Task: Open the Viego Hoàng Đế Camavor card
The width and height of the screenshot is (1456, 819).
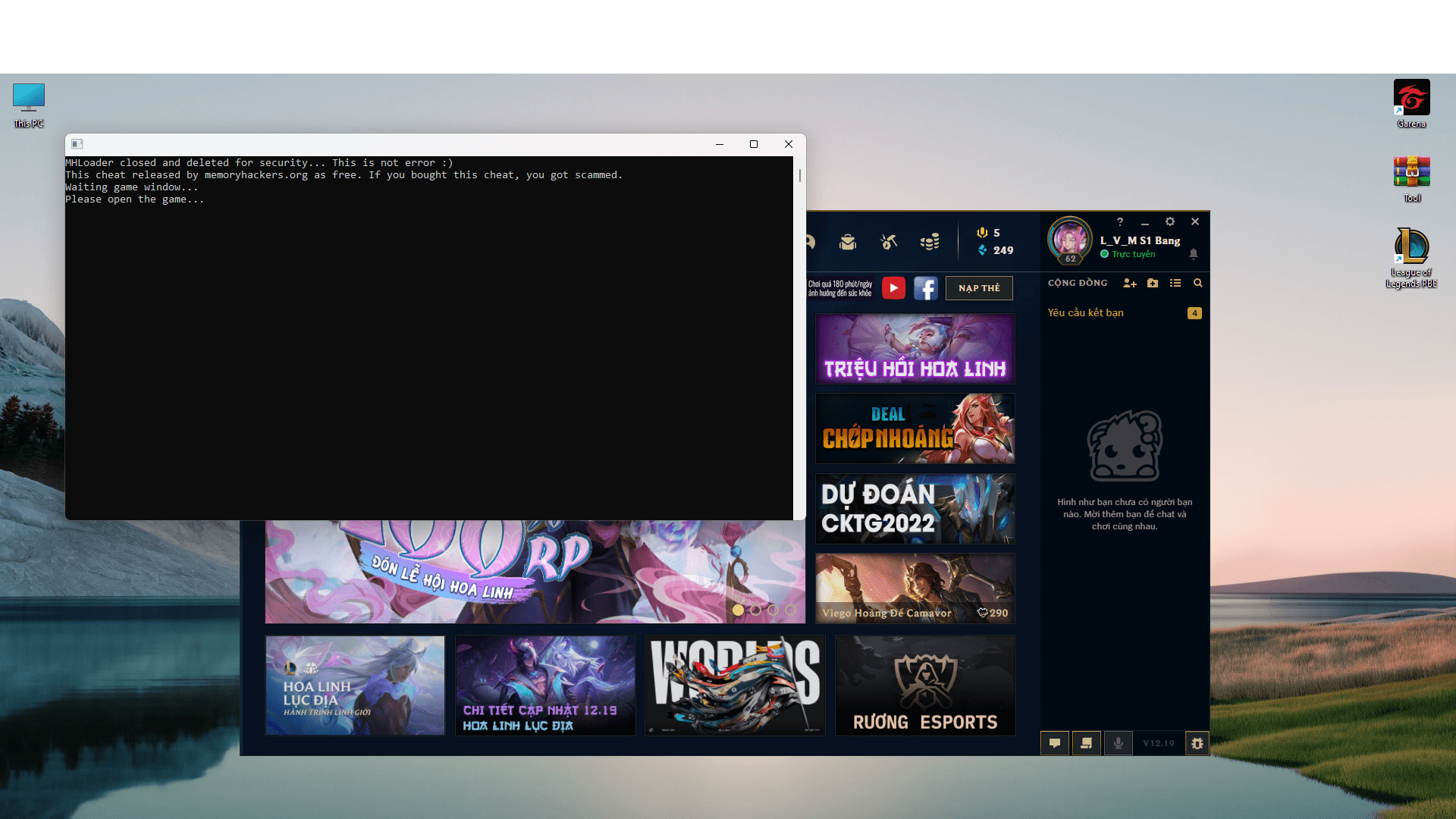Action: pos(915,588)
